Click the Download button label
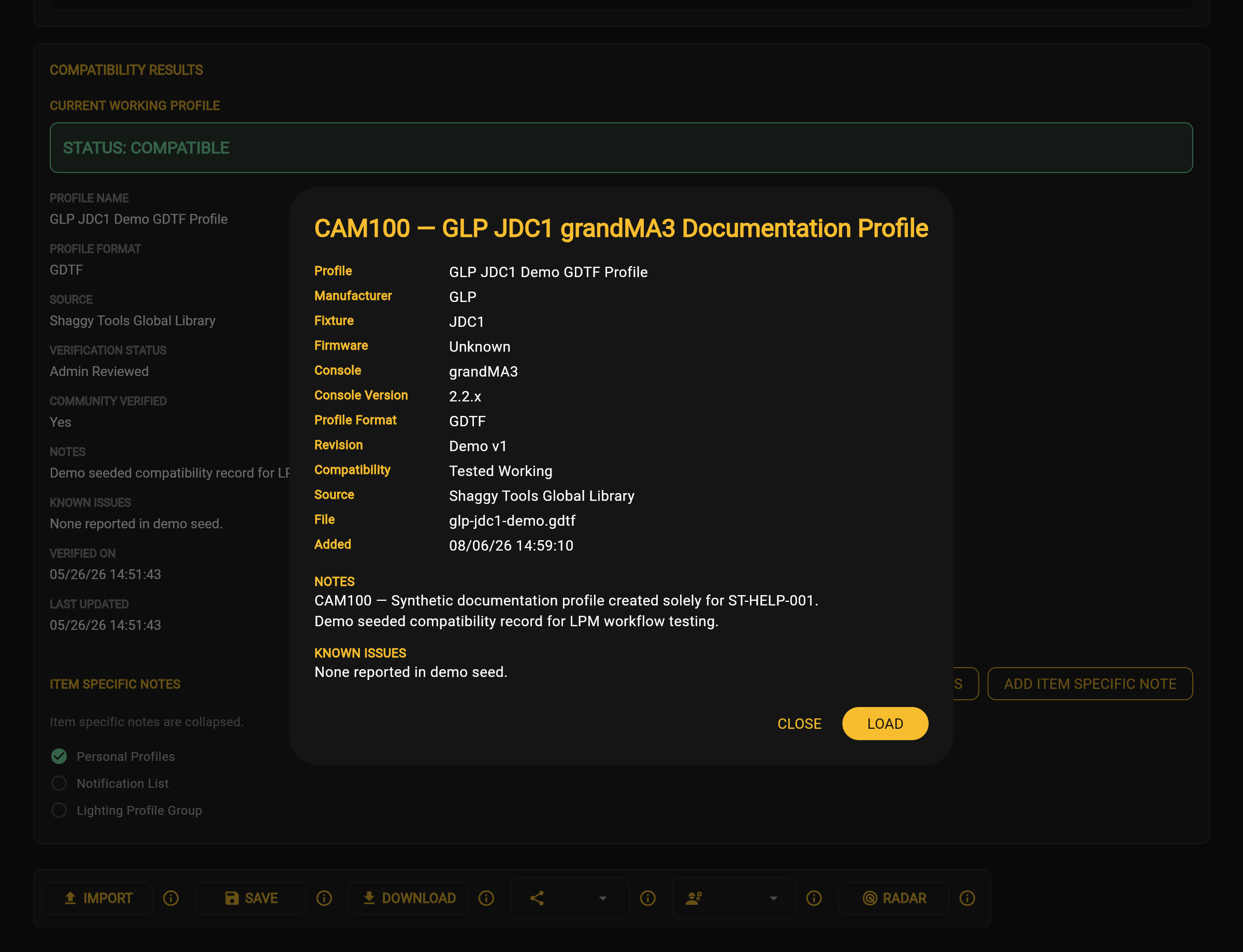Image resolution: width=1243 pixels, height=952 pixels. pyautogui.click(x=418, y=898)
